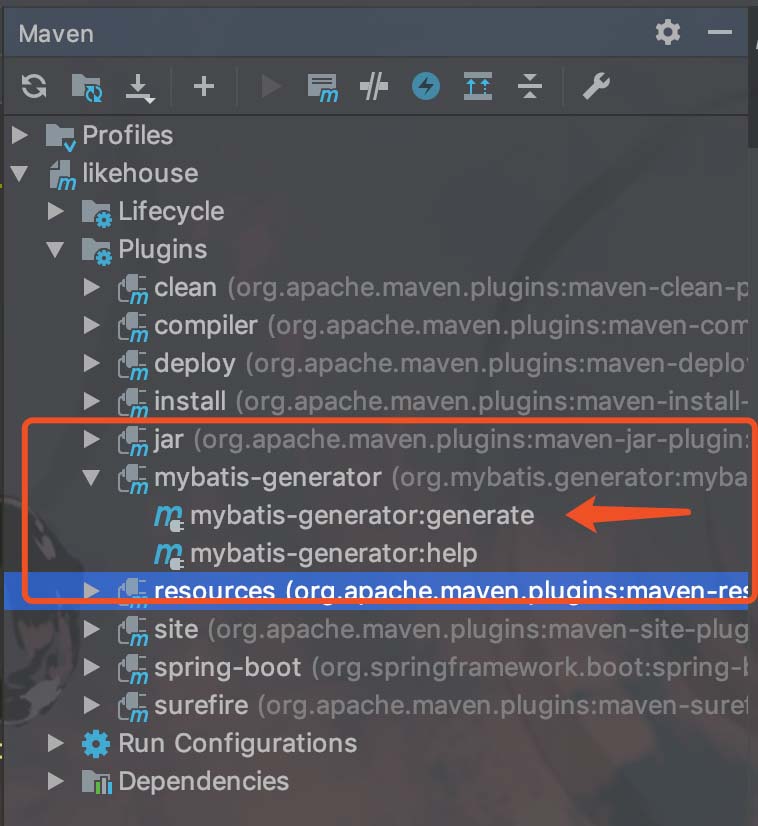This screenshot has height=826, width=758.
Task: Click the clean plugin icon
Action: click(x=133, y=289)
